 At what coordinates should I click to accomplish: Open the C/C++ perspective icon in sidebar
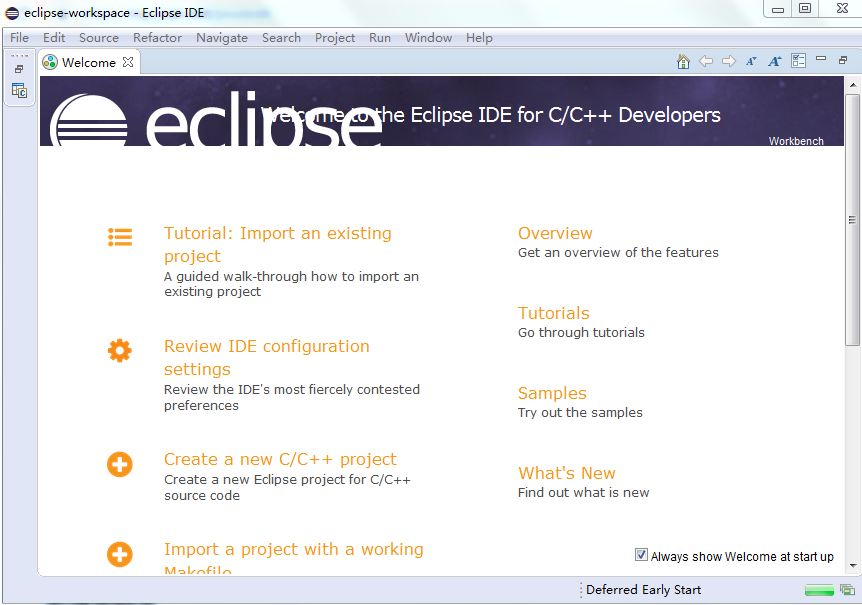pyautogui.click(x=19, y=90)
